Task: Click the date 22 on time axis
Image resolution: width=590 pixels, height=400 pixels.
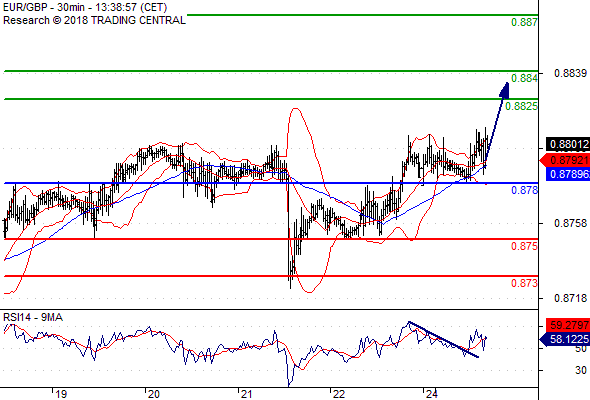Action: [339, 394]
